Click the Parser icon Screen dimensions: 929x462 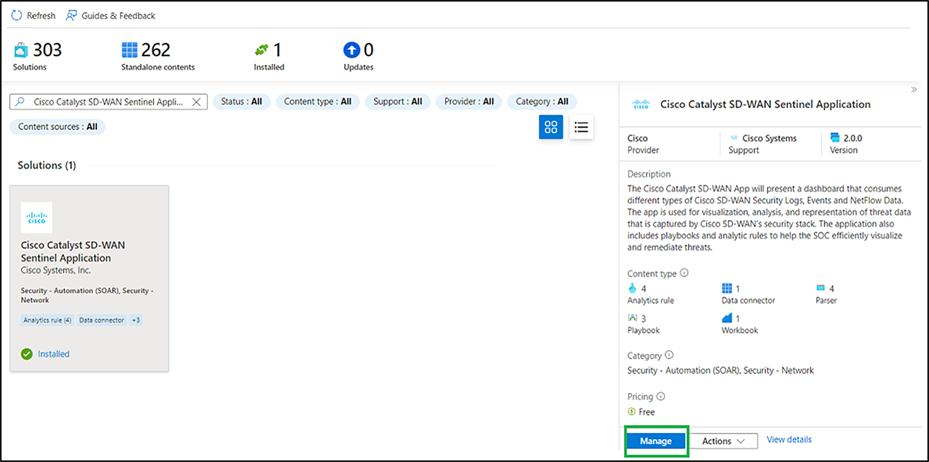click(x=821, y=288)
